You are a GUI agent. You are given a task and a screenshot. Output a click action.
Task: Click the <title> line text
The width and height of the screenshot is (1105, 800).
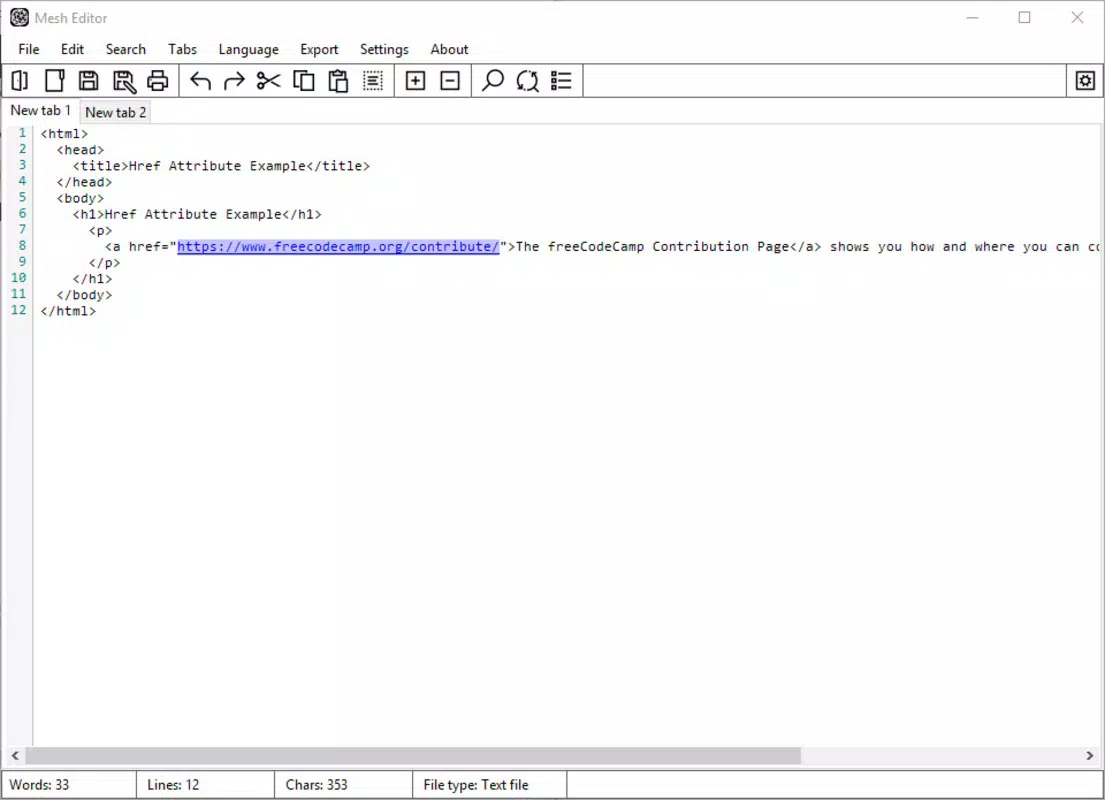221,166
